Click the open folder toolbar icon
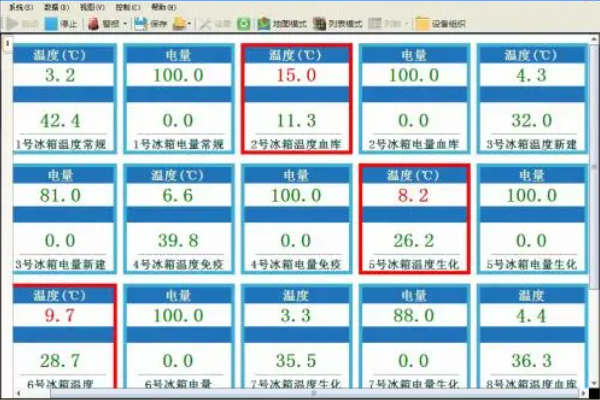Image resolution: width=600 pixels, height=400 pixels. pos(178,22)
